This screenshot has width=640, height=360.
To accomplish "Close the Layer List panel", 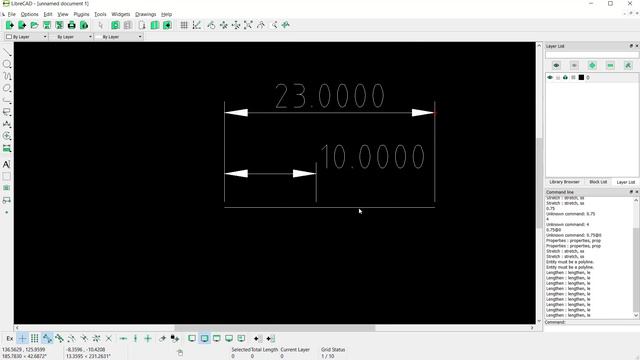I will [636, 46].
